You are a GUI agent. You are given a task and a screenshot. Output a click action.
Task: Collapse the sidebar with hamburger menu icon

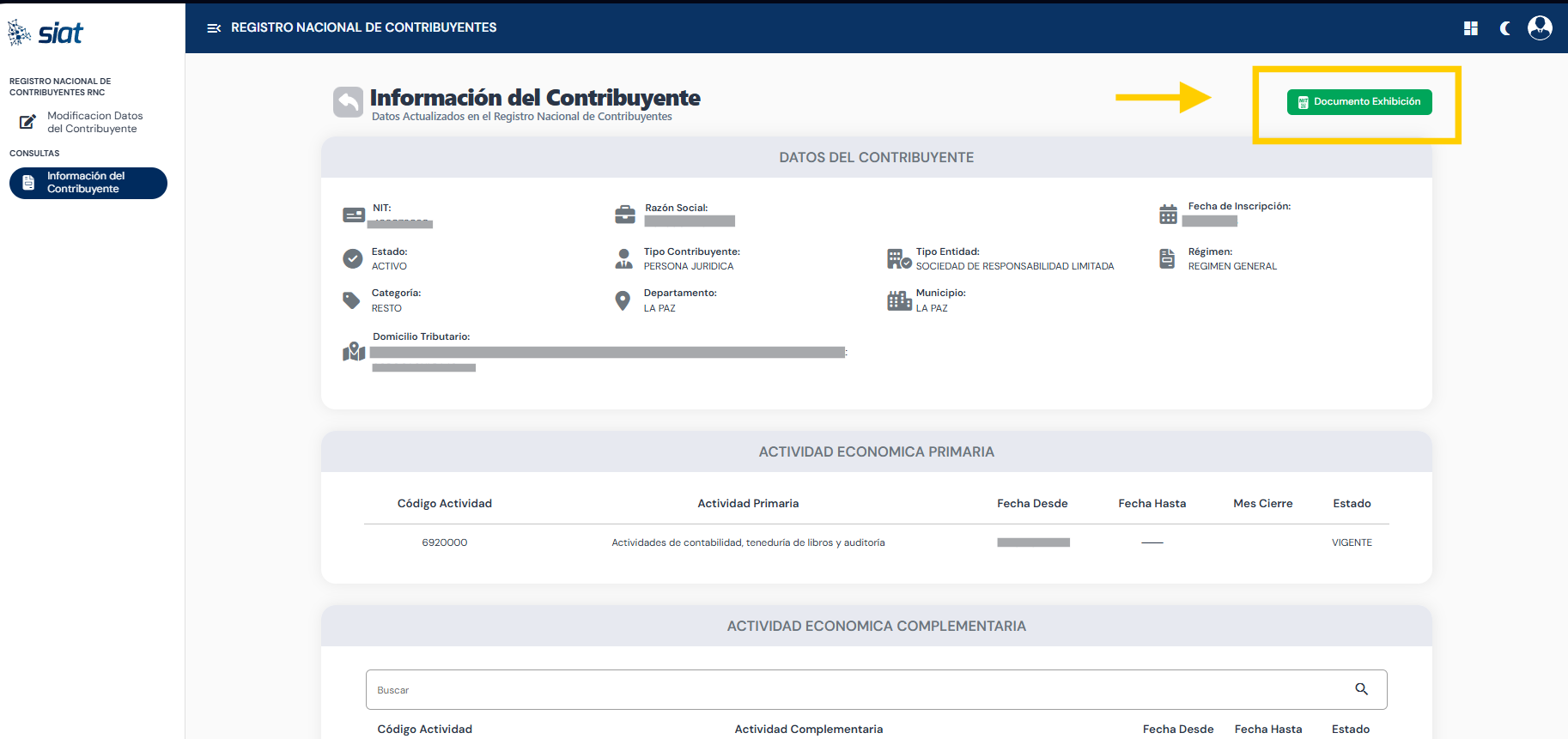214,28
